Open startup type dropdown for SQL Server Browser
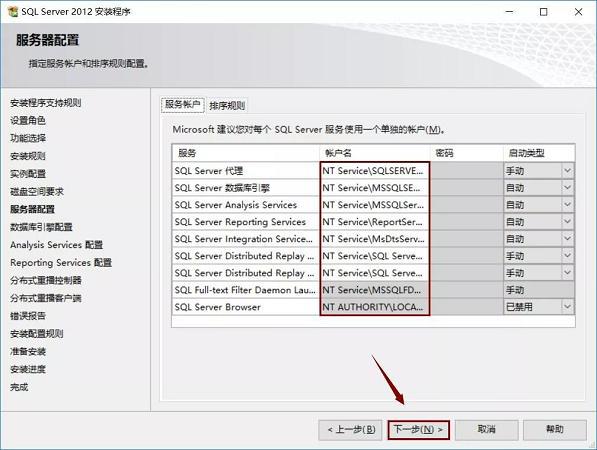597x450 pixels. (x=567, y=307)
